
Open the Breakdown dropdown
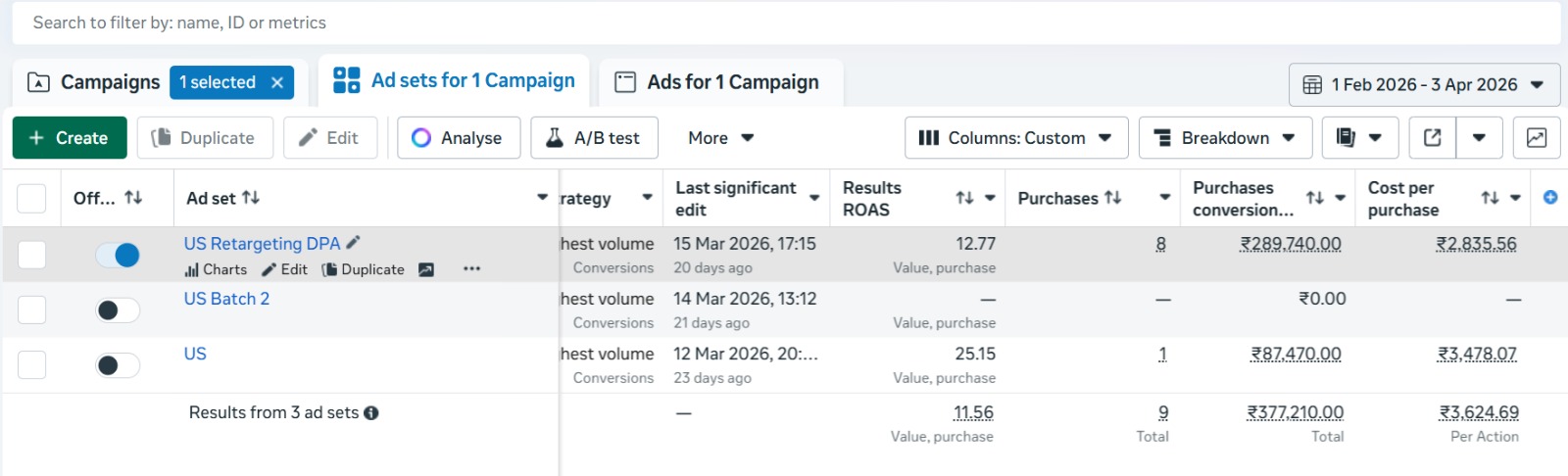tap(1224, 138)
